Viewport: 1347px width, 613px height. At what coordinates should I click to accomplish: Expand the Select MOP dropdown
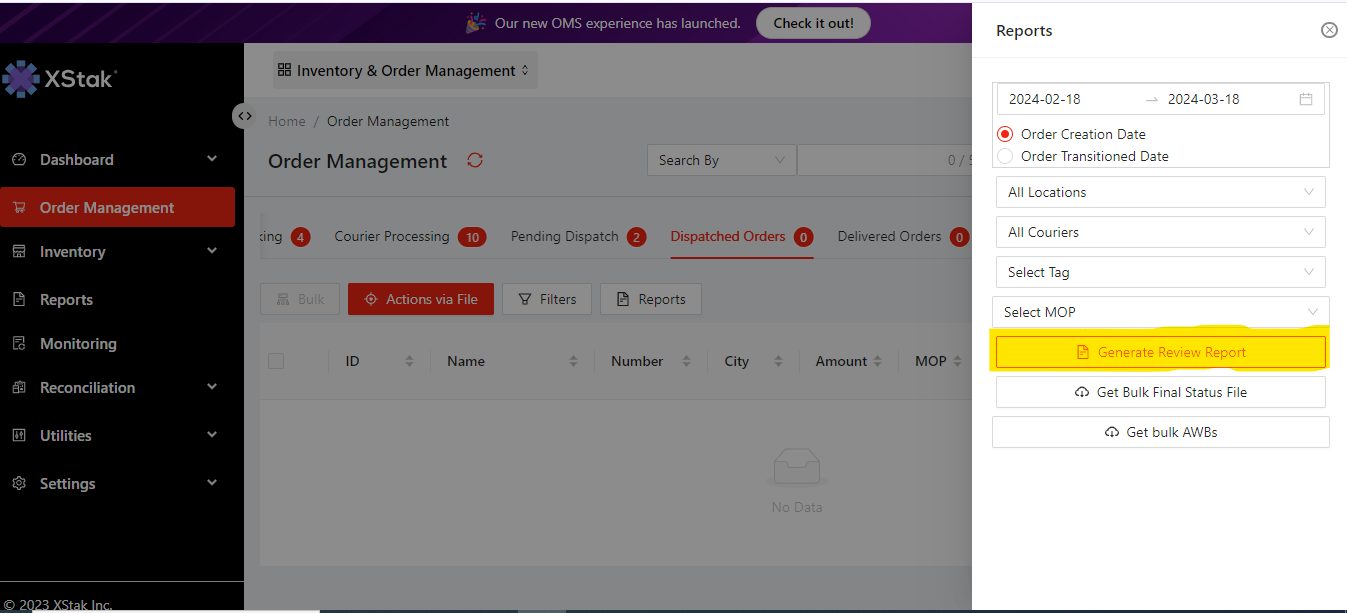point(1160,312)
